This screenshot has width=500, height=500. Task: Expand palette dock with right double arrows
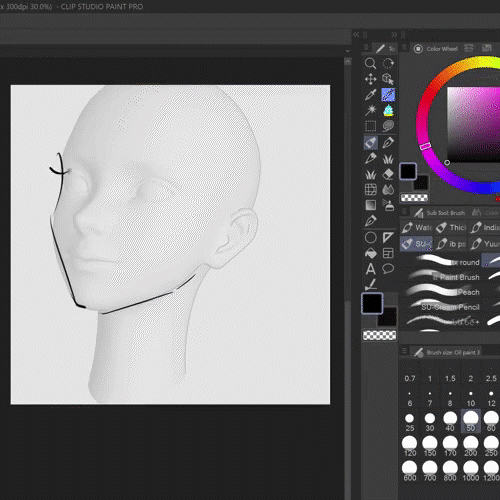pos(394,35)
